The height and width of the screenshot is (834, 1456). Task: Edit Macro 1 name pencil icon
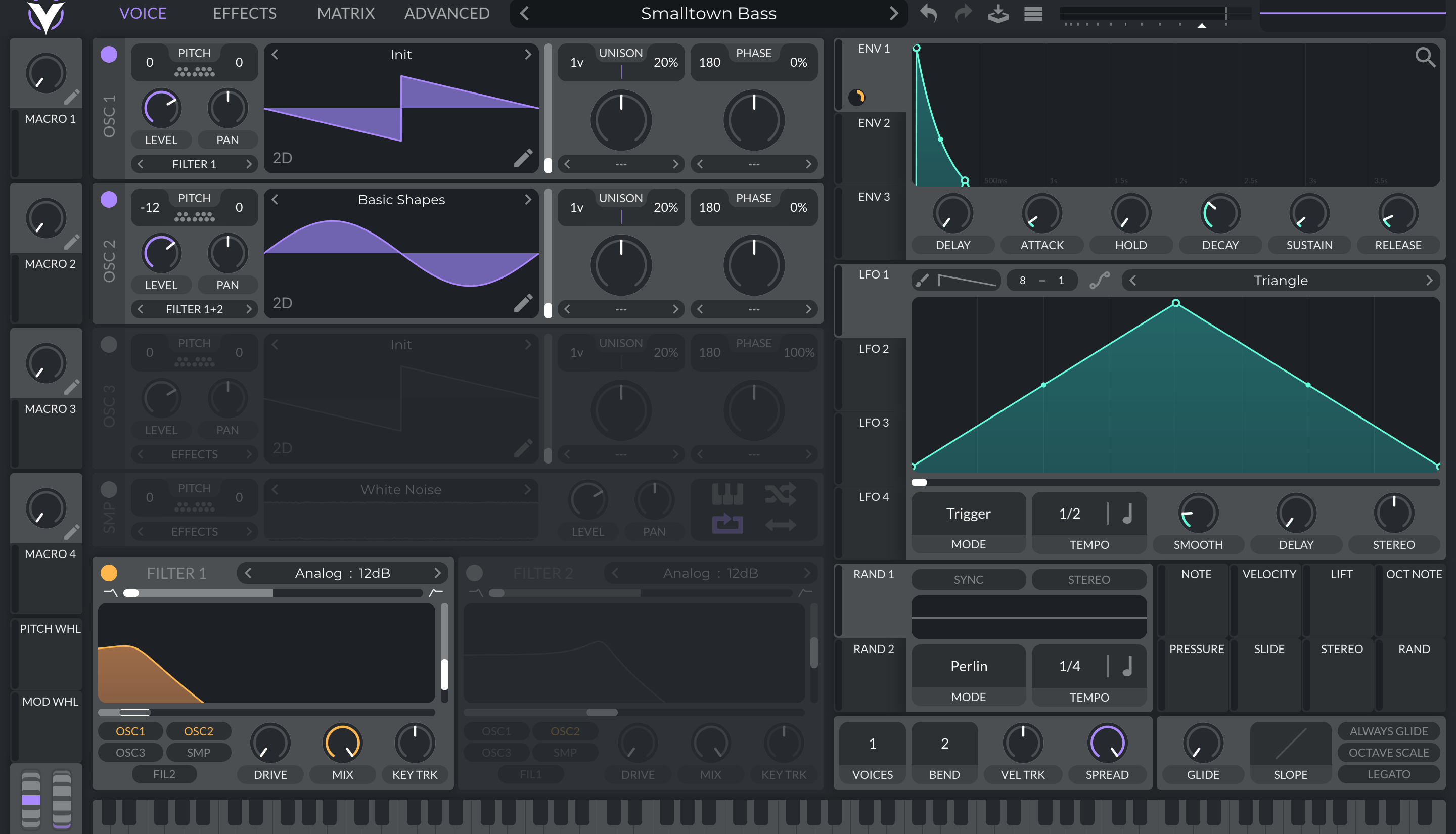pyautogui.click(x=72, y=97)
